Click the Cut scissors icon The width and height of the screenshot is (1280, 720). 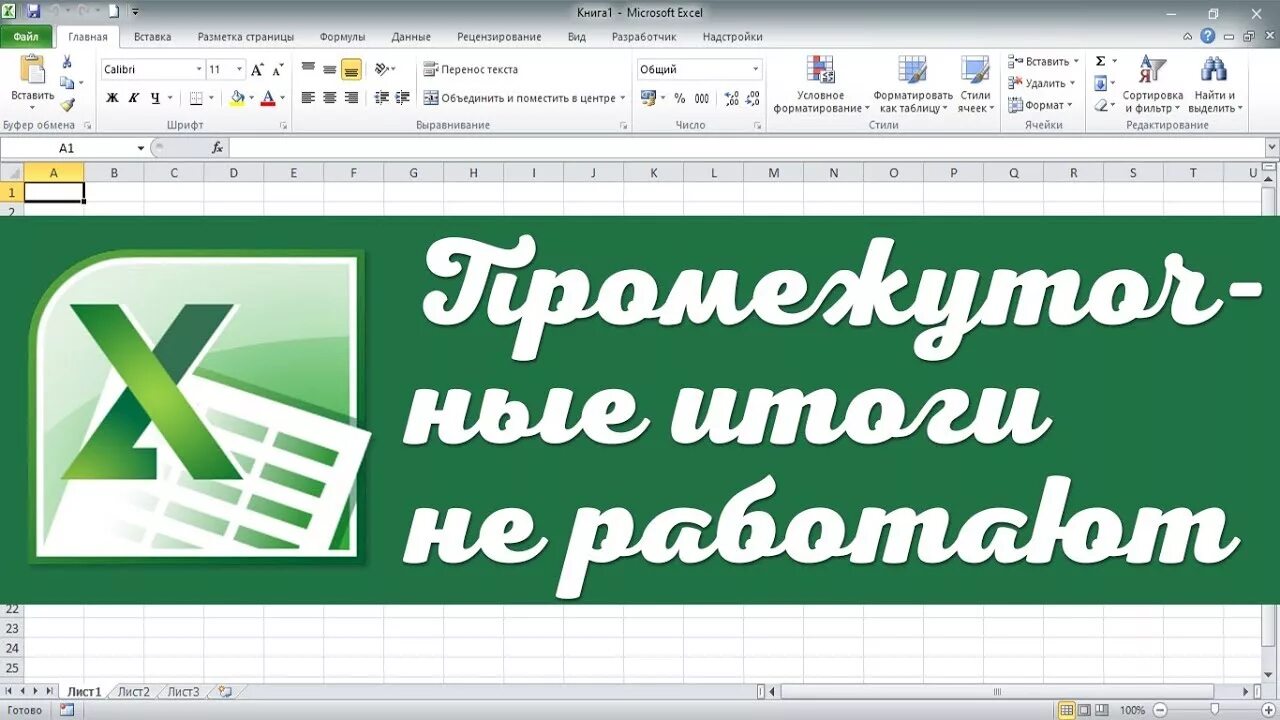point(67,62)
